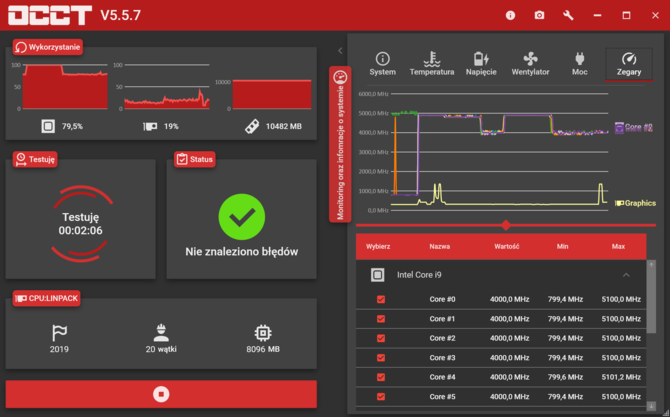
Task: Click the scrollbar down arrow
Action: 651,406
